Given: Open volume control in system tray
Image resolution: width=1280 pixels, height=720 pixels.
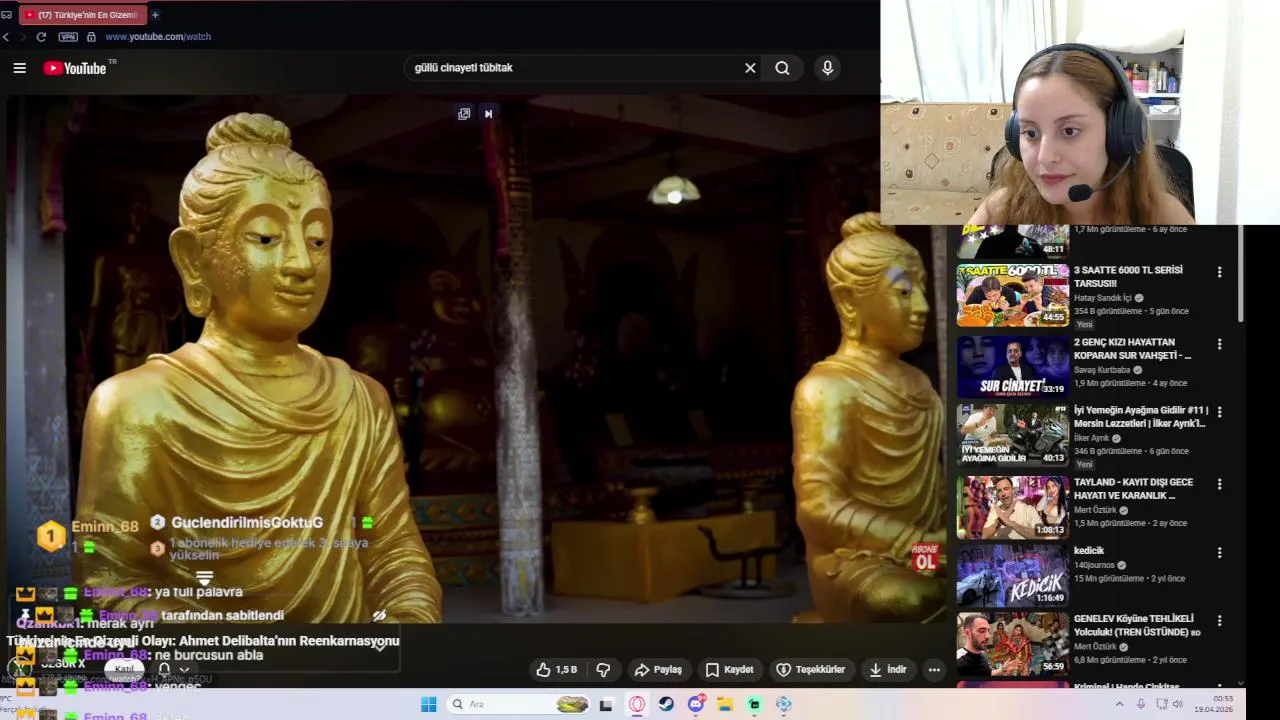Looking at the screenshot, I should 1177,704.
